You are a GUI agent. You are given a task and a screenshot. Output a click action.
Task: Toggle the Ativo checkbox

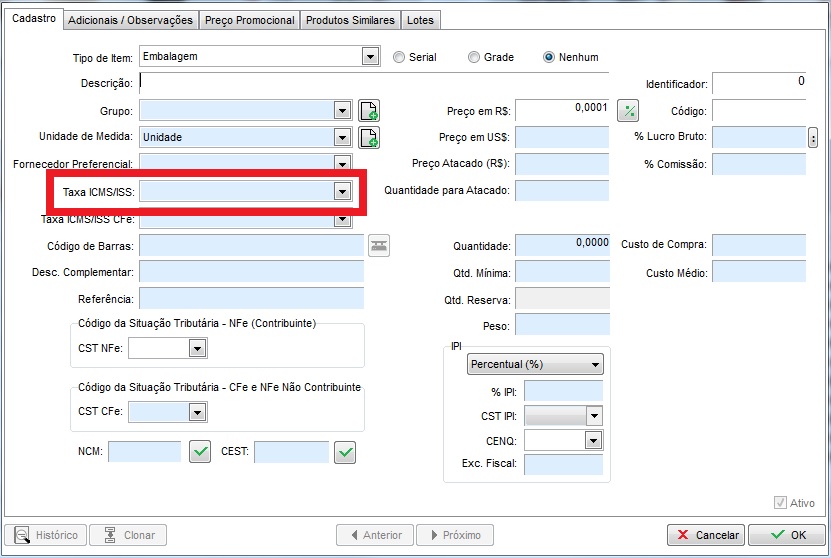tap(781, 503)
